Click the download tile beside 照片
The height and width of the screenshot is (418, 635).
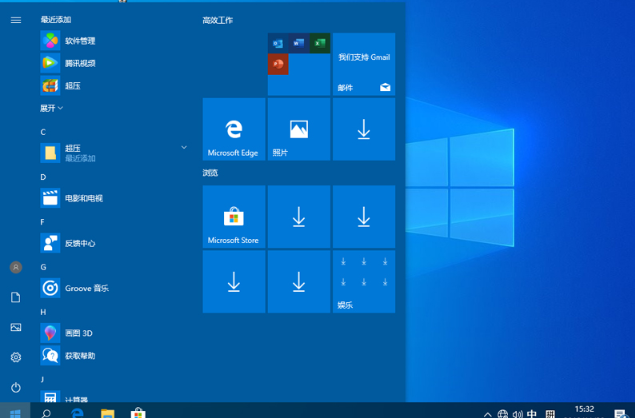coord(364,129)
